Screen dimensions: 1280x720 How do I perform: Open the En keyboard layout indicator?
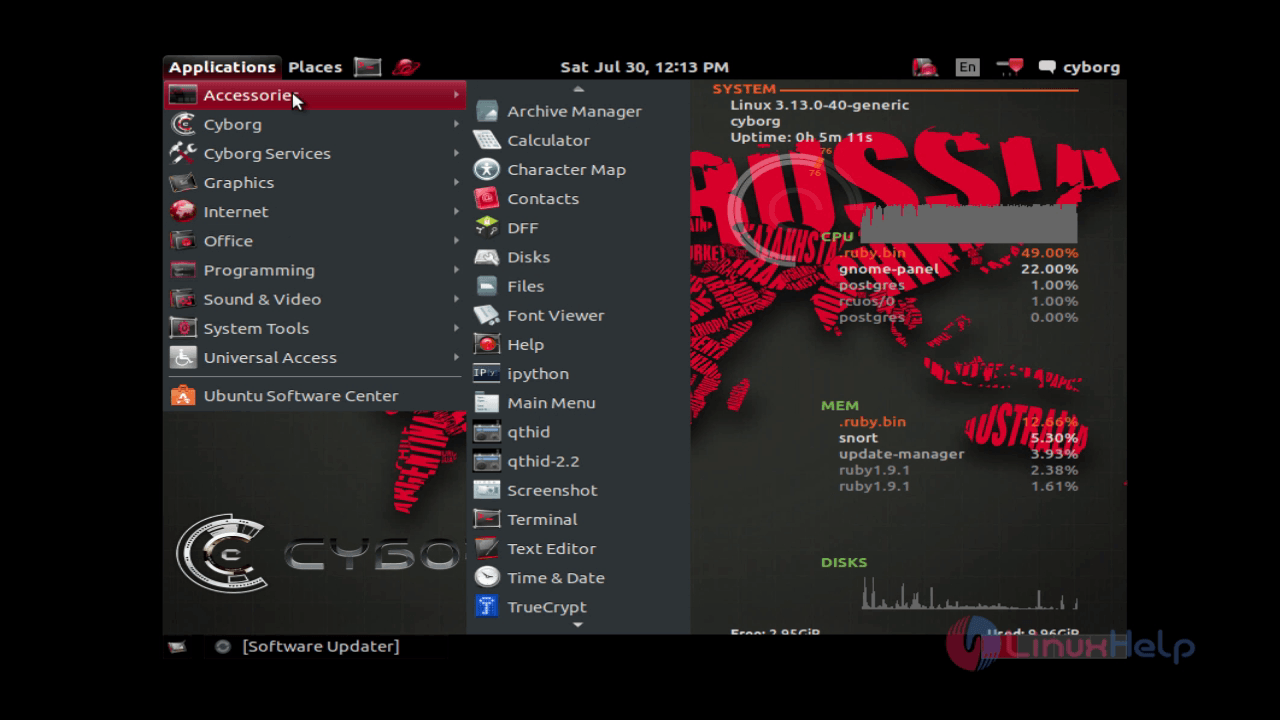tap(967, 67)
